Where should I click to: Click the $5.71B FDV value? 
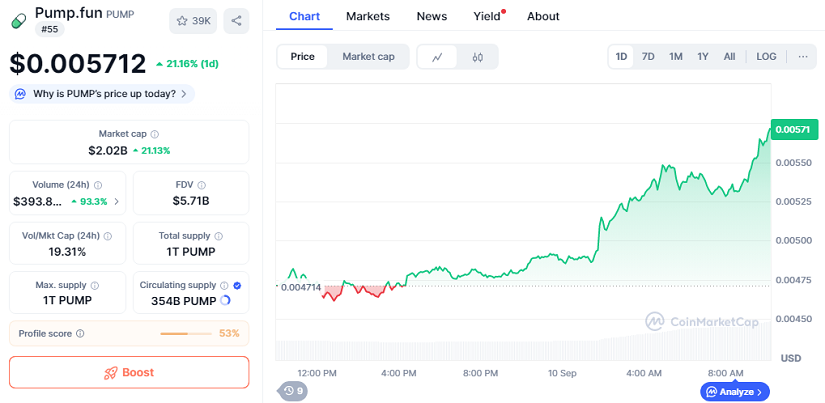191,201
